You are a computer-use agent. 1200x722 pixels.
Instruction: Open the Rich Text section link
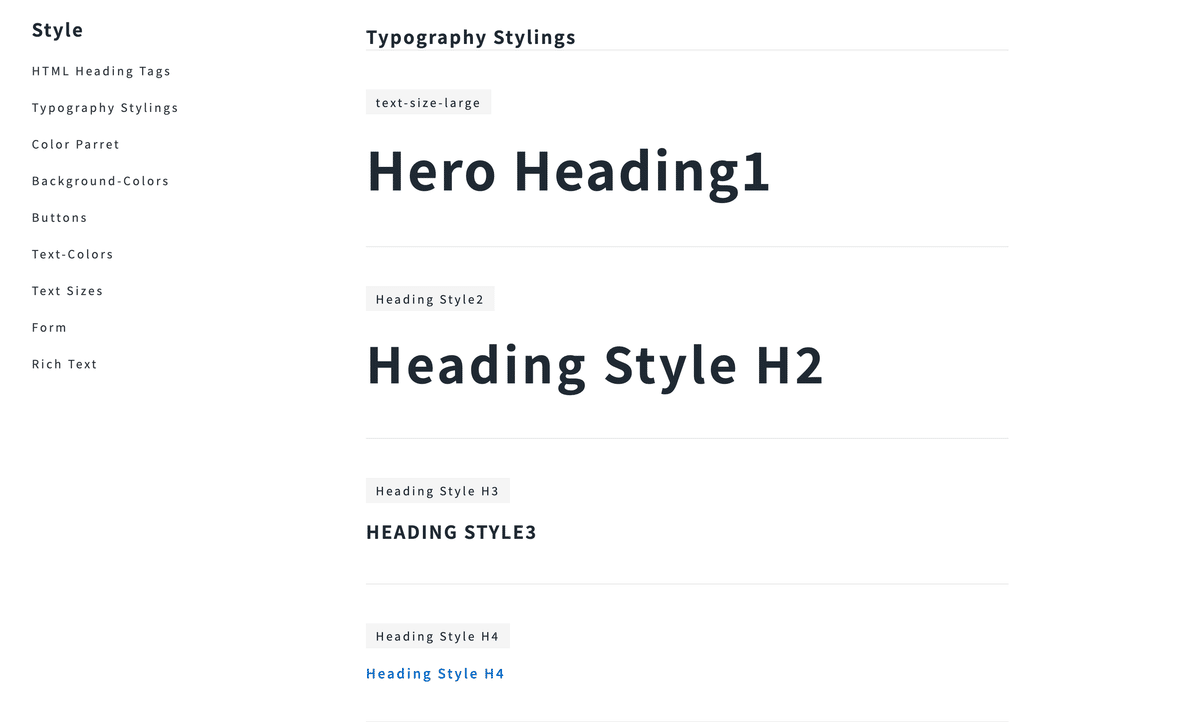[64, 364]
